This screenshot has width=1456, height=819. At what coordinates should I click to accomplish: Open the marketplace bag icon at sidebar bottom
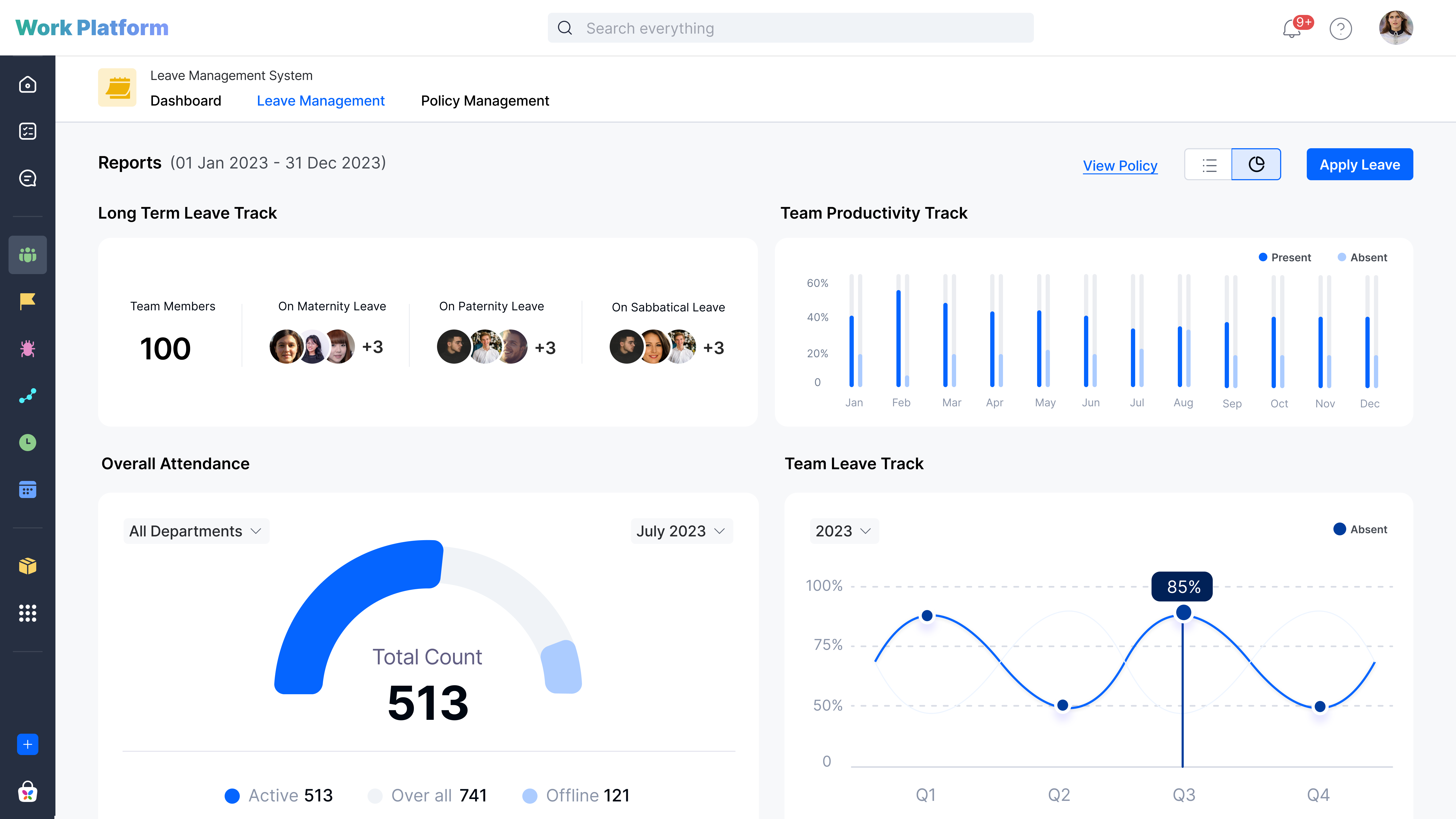point(27,791)
